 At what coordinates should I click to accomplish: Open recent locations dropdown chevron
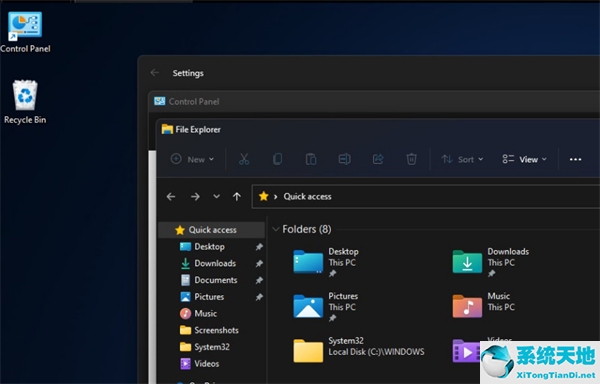(217, 197)
